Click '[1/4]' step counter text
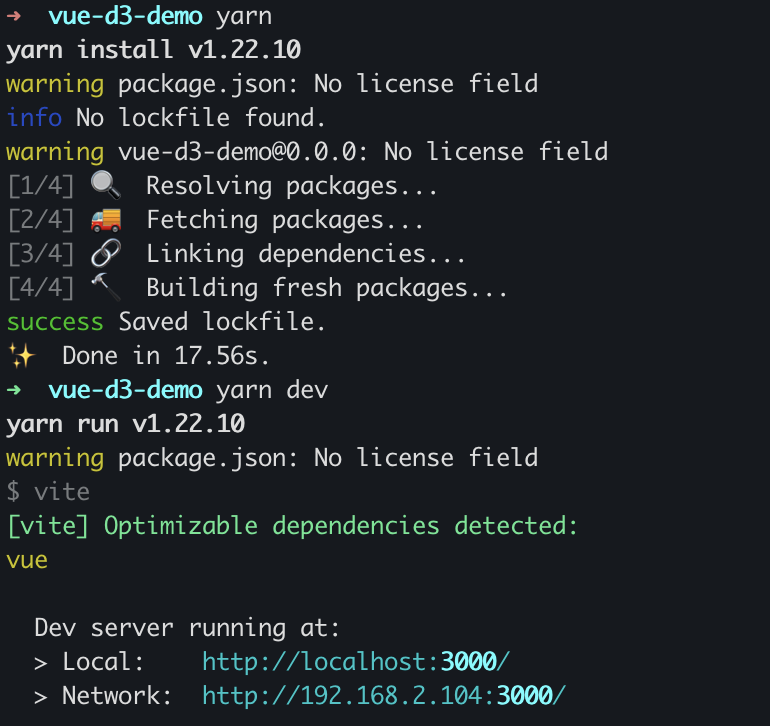Image resolution: width=770 pixels, height=726 pixels. pos(41,186)
